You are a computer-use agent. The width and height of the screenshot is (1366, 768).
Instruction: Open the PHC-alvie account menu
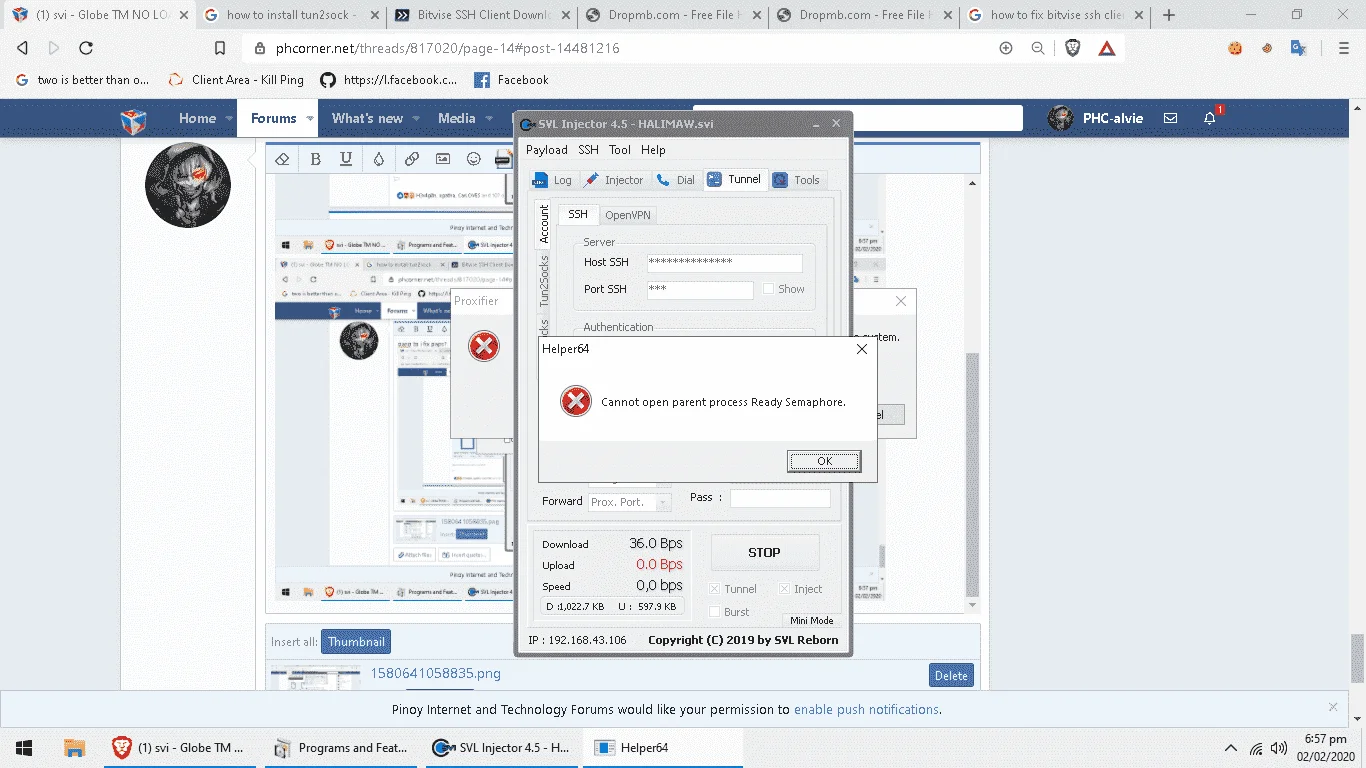click(x=1096, y=118)
